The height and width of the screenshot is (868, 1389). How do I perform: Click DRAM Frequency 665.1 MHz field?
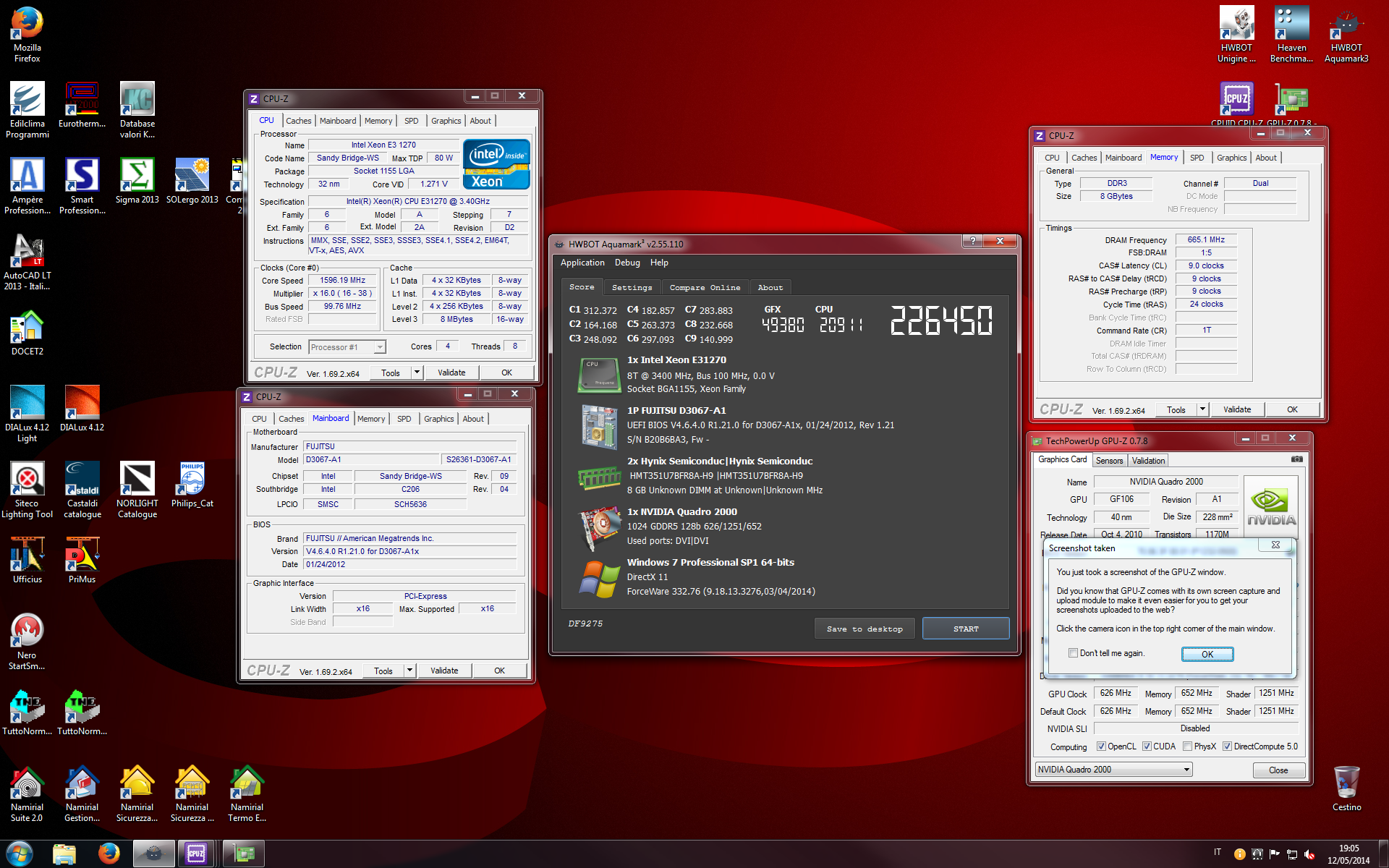1206,240
